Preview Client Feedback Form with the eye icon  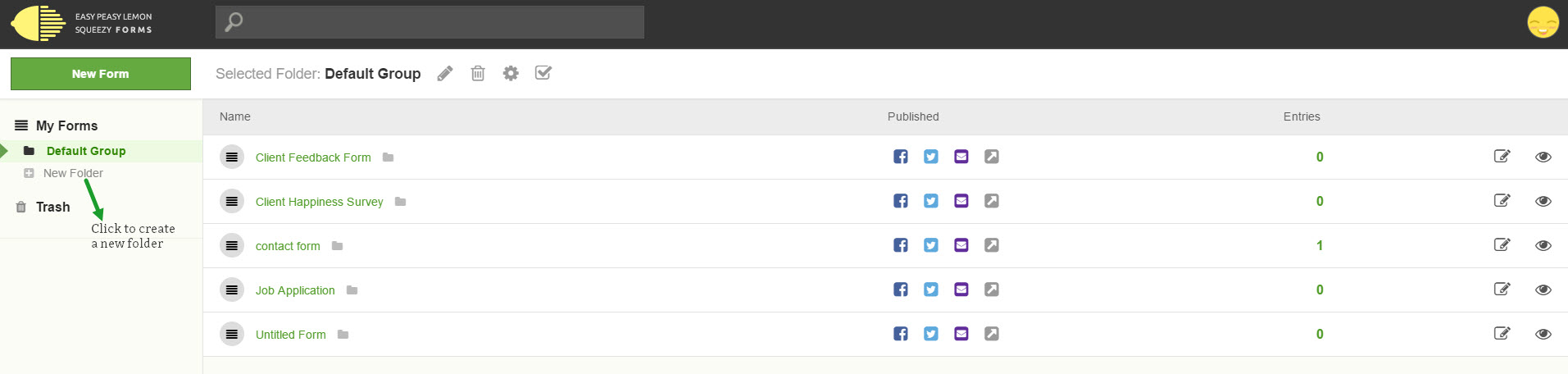(x=1543, y=157)
